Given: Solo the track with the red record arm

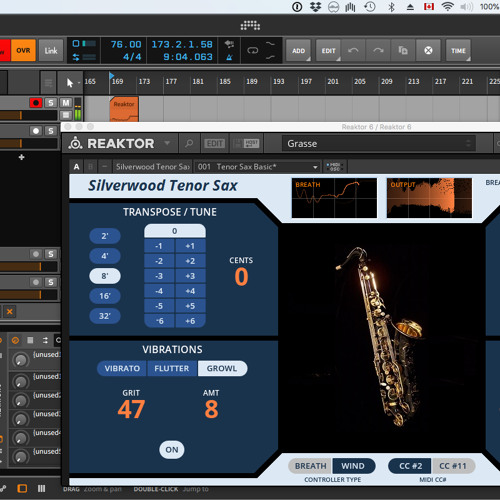Looking at the screenshot, I should 51,103.
